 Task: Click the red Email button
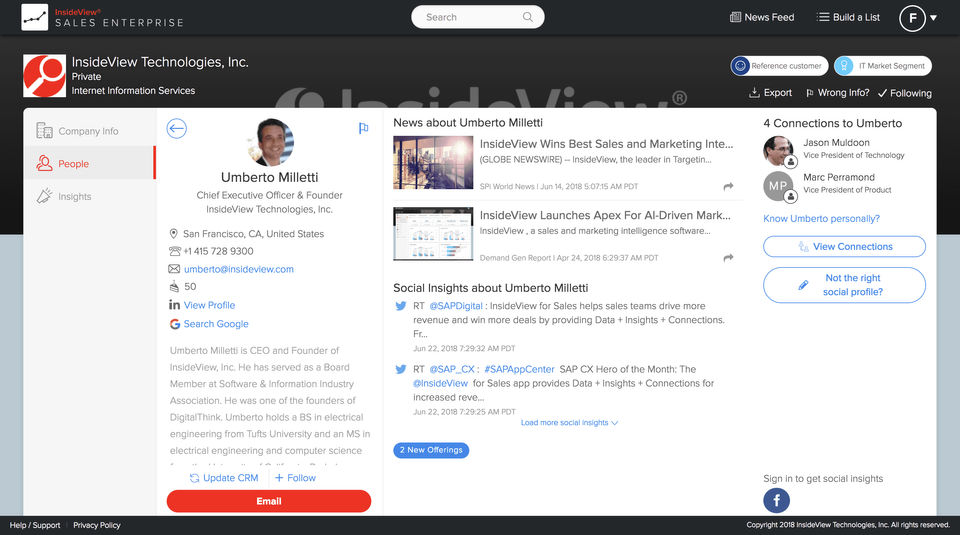[x=268, y=501]
